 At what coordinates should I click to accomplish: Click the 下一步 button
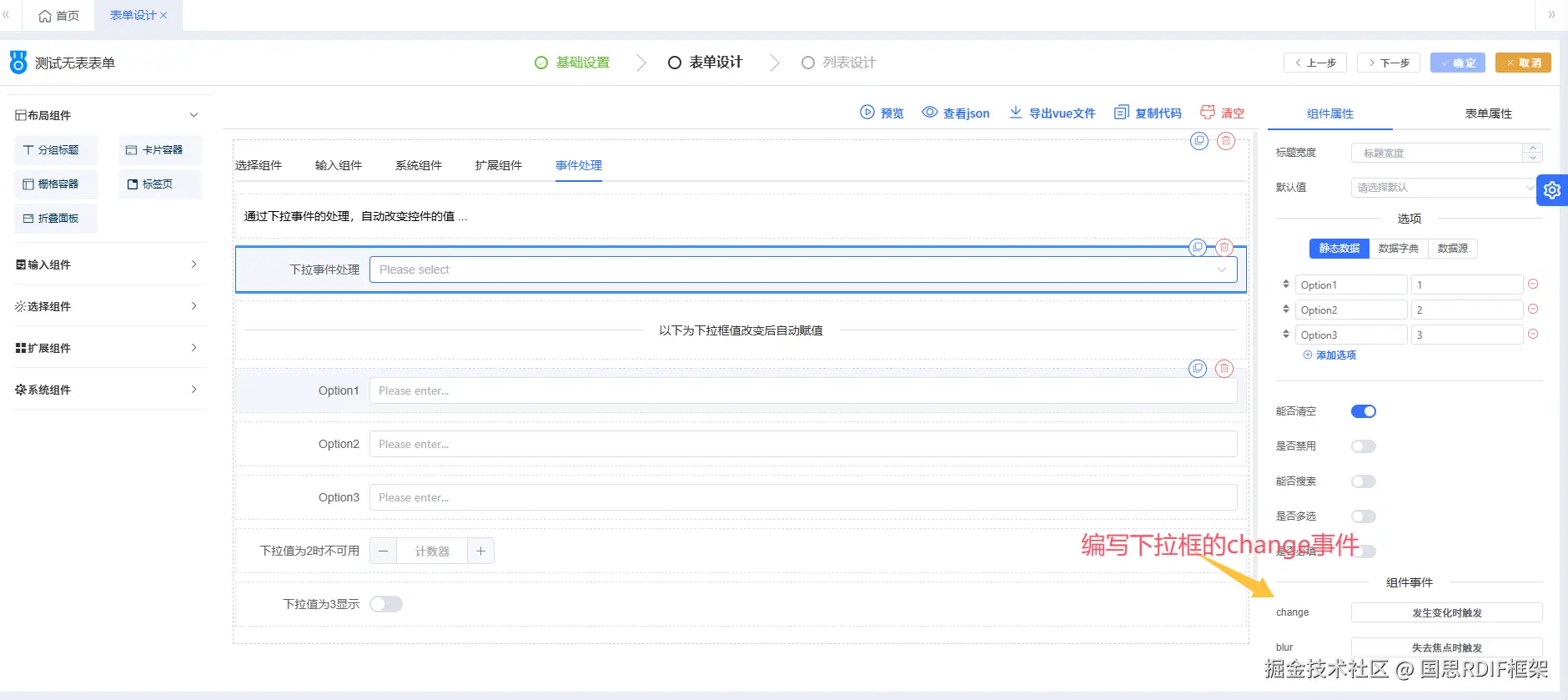click(1389, 63)
